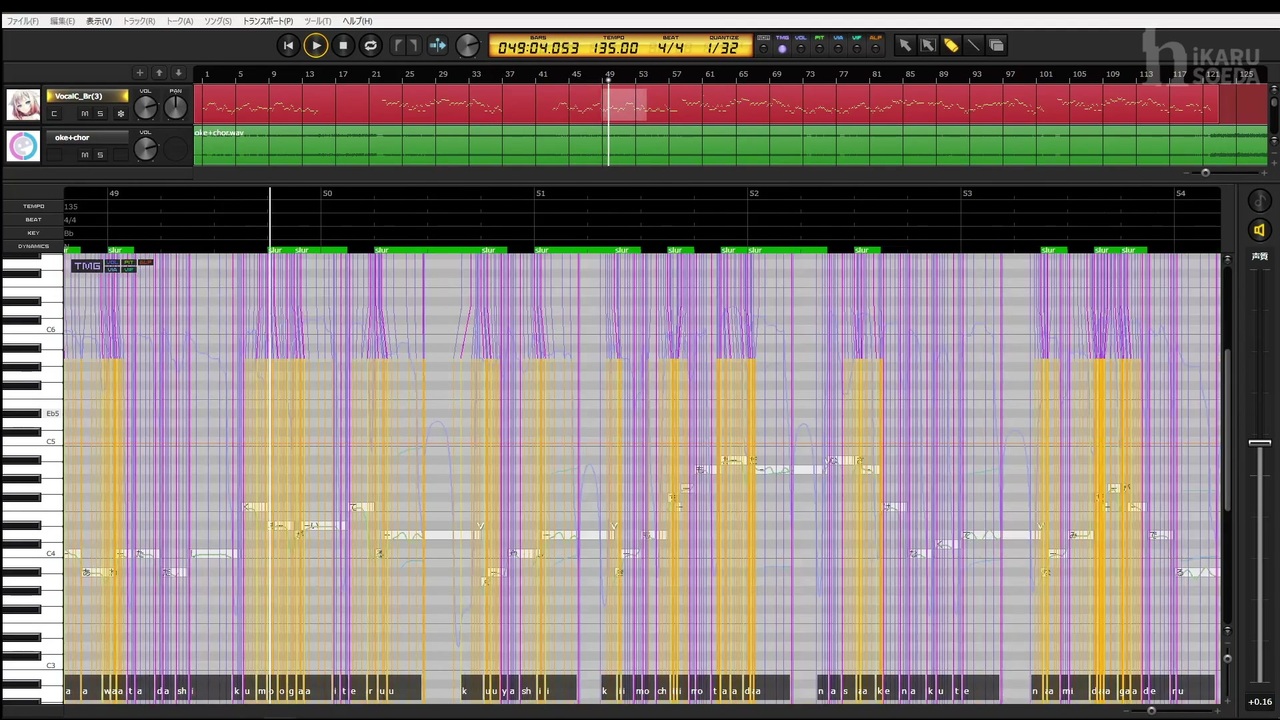Select the eraser tool at toolbar end
This screenshot has width=1280, height=720.
[x=997, y=45]
